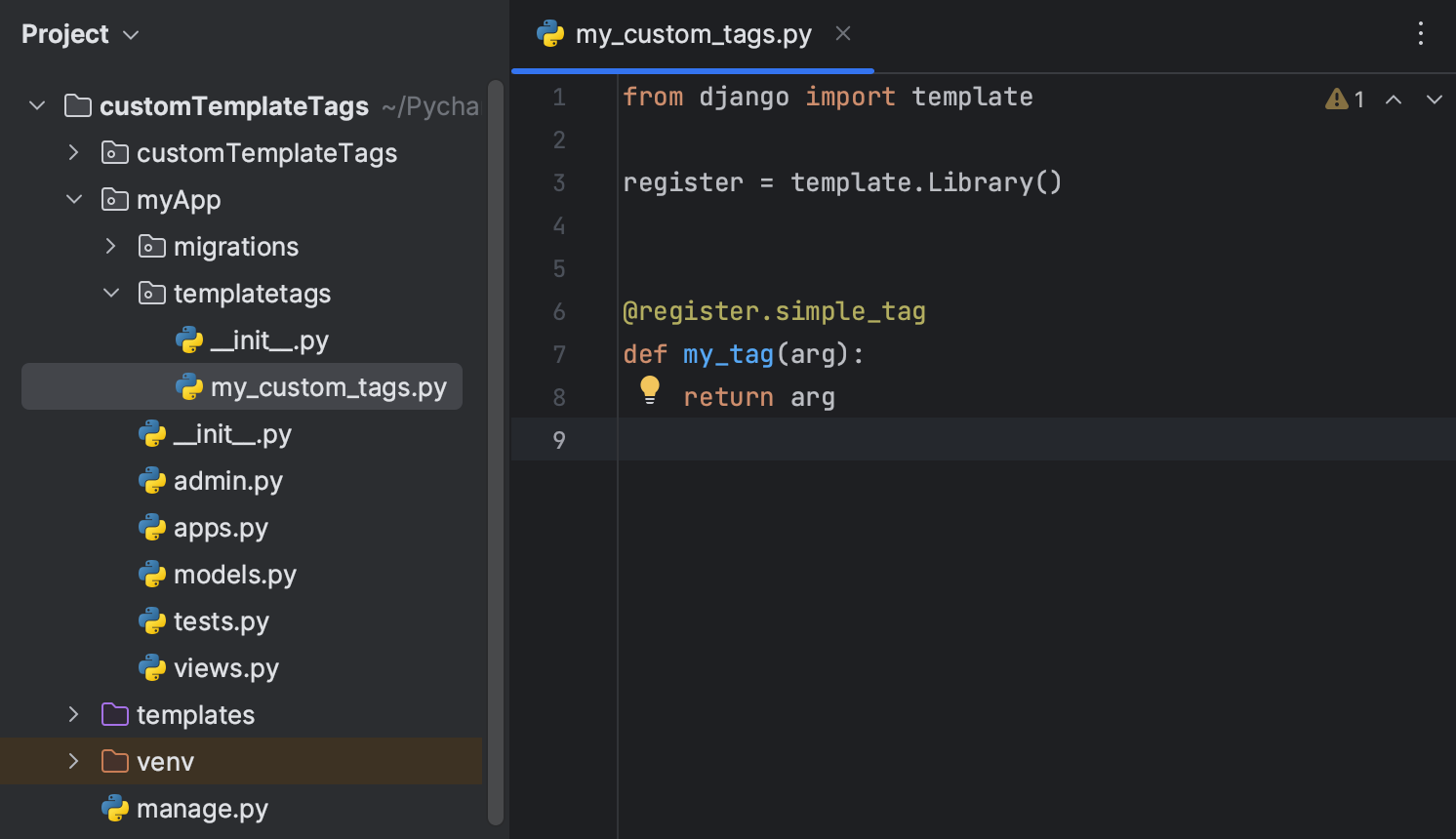Navigate to previous problem with up arrow icon

click(1394, 99)
